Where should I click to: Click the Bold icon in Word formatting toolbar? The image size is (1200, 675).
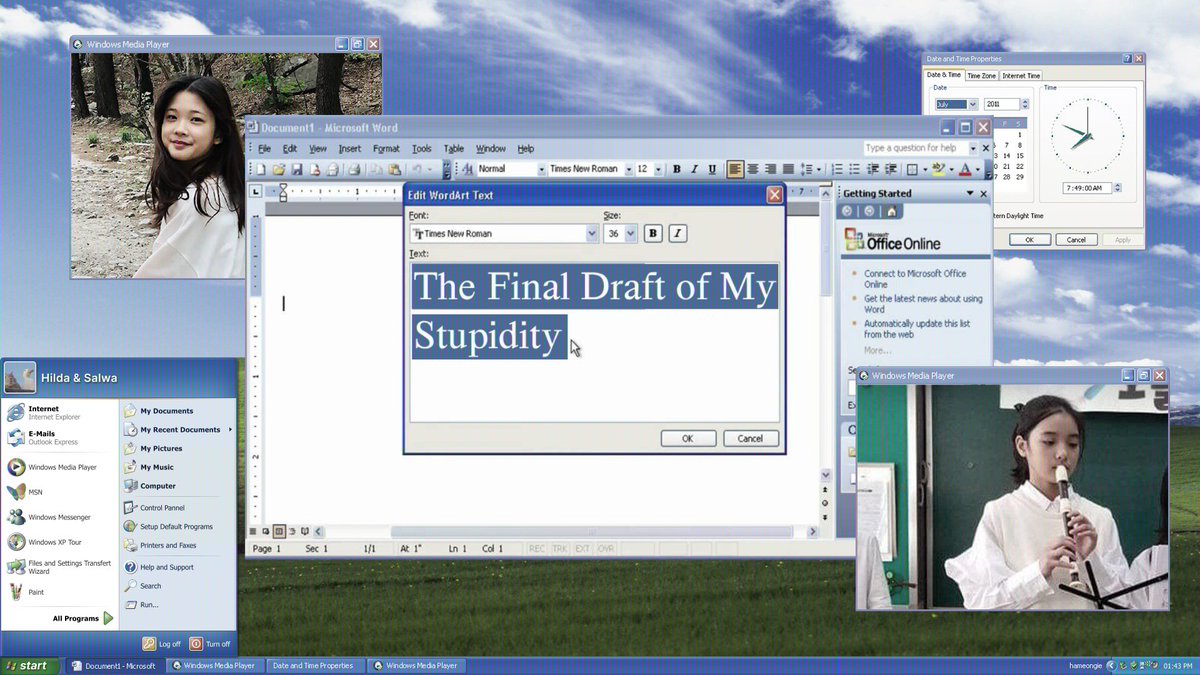[676, 169]
